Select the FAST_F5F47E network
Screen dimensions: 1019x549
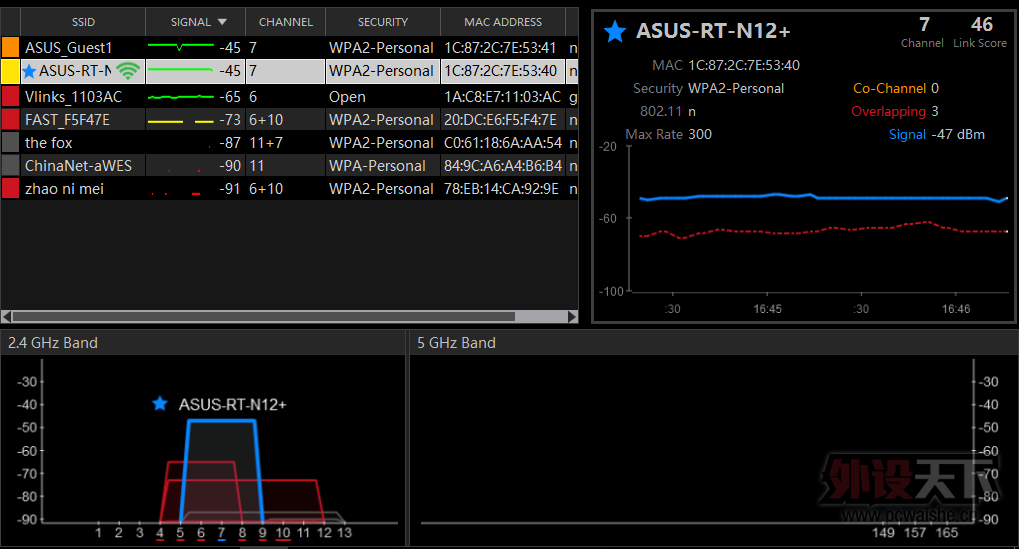pos(289,120)
